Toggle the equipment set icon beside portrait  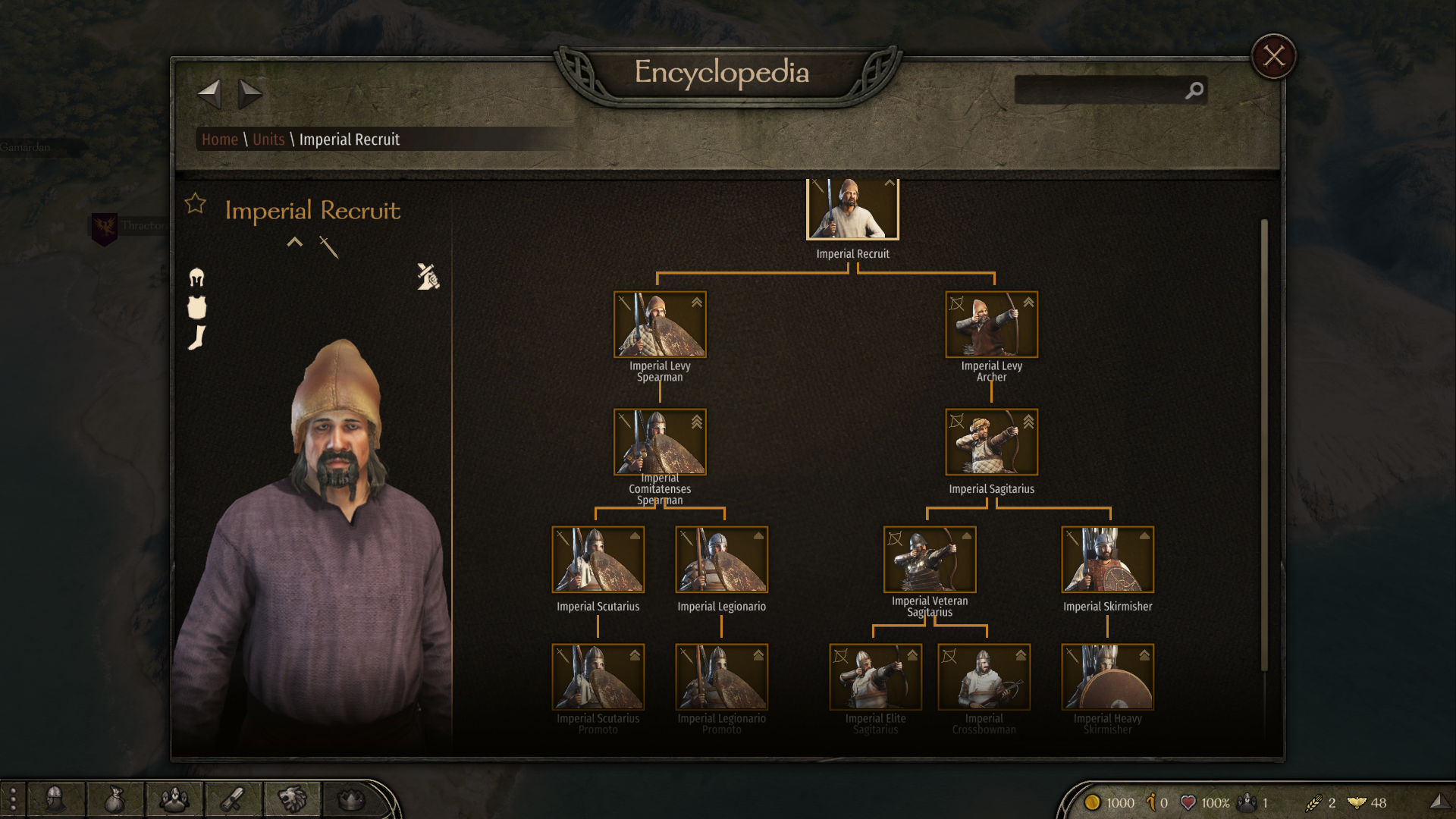coord(428,277)
